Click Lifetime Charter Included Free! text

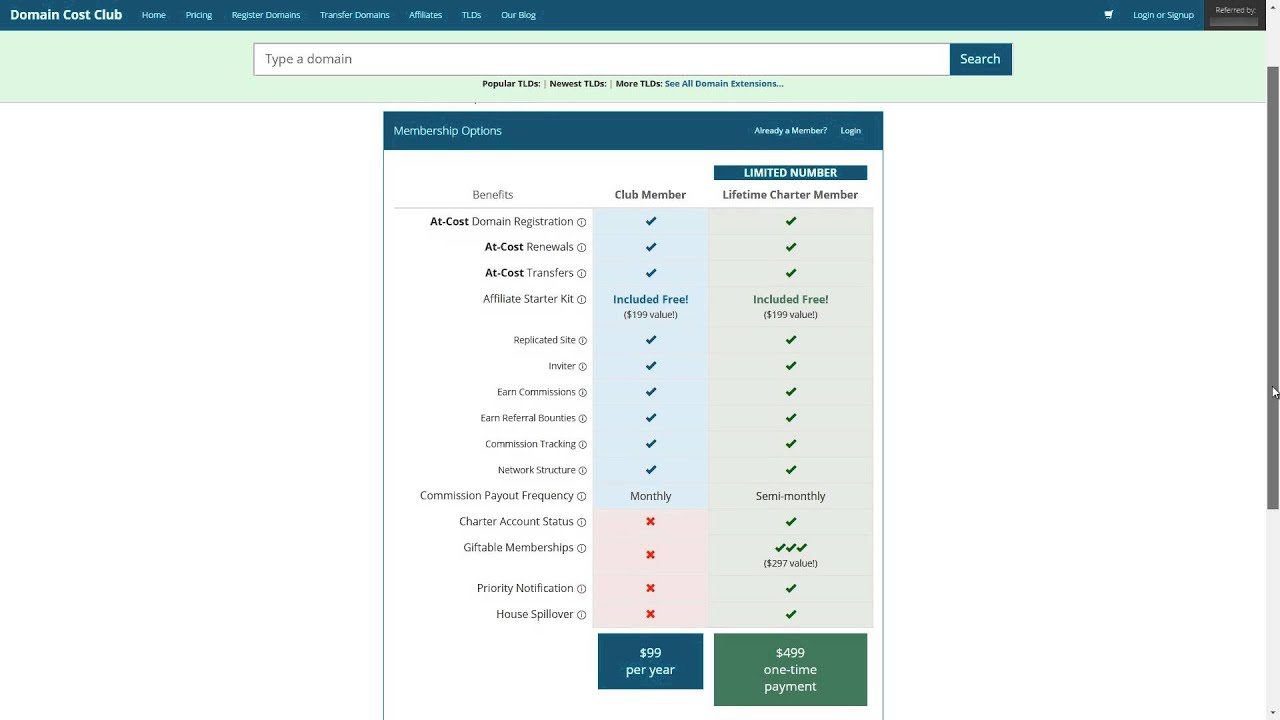click(x=790, y=299)
